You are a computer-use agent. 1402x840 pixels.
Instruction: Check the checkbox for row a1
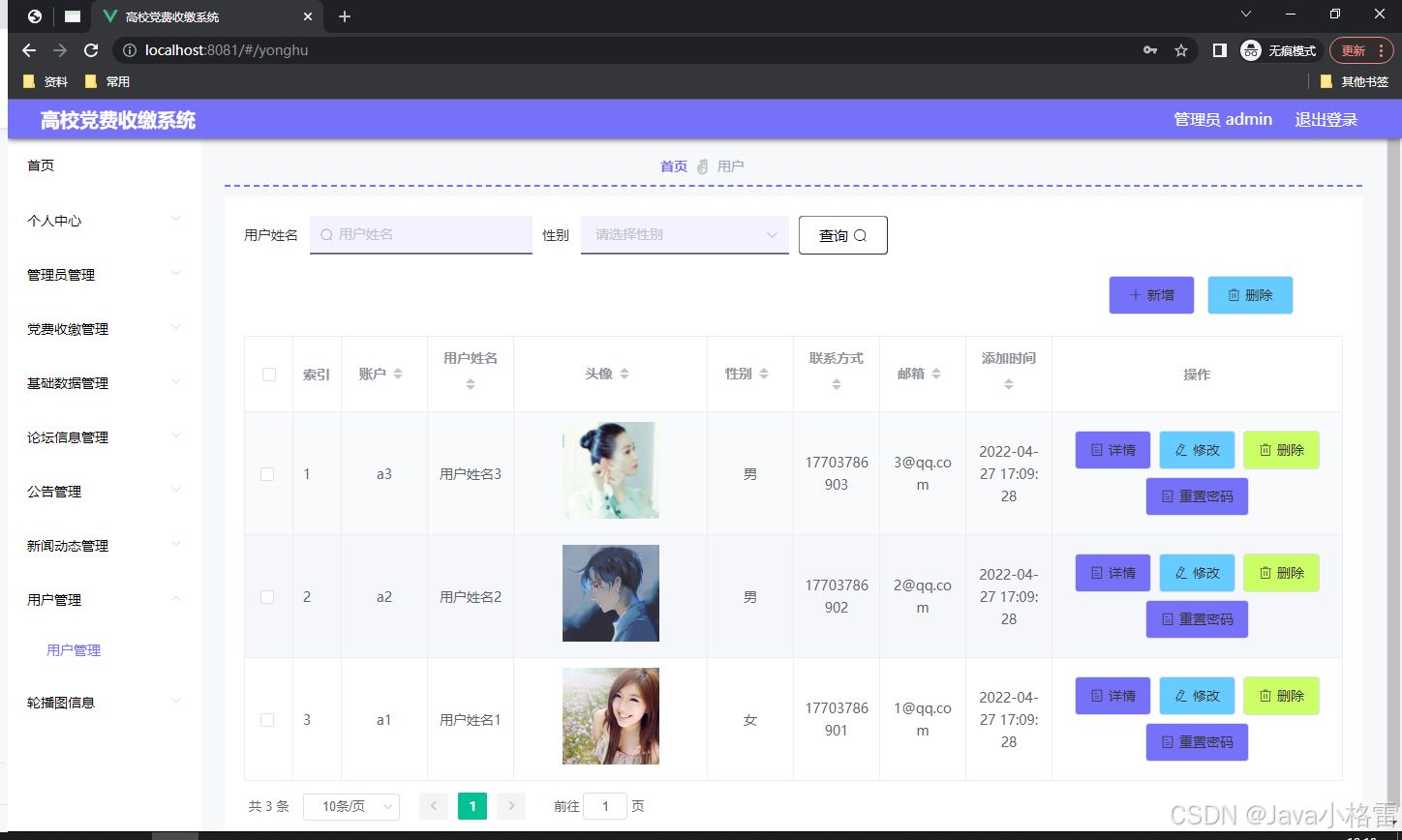[x=267, y=720]
